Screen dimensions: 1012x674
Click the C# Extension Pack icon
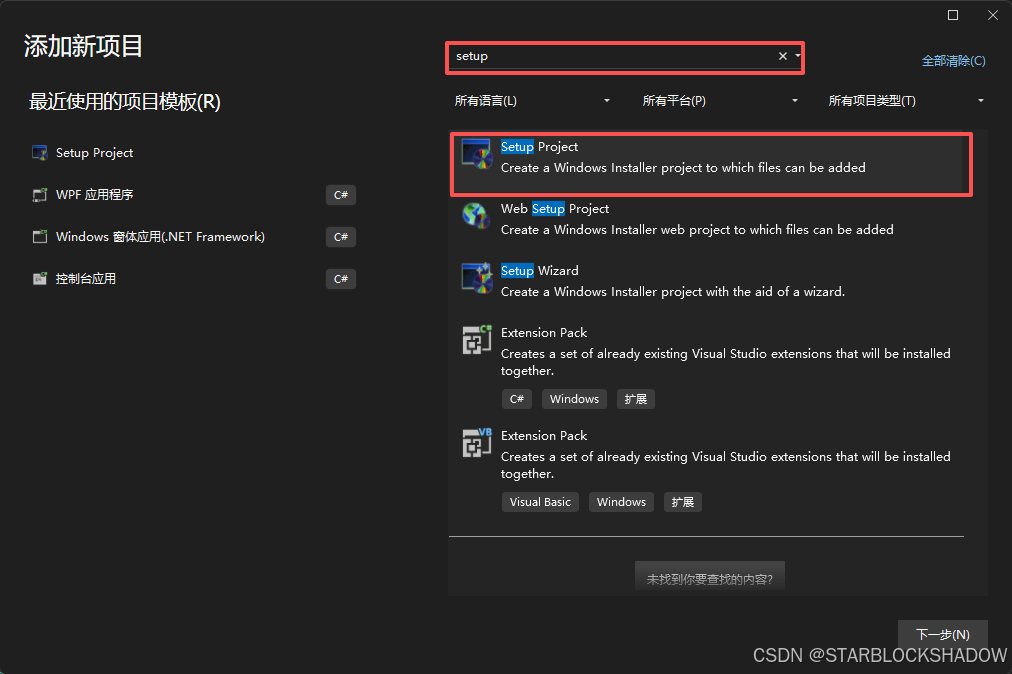point(477,340)
